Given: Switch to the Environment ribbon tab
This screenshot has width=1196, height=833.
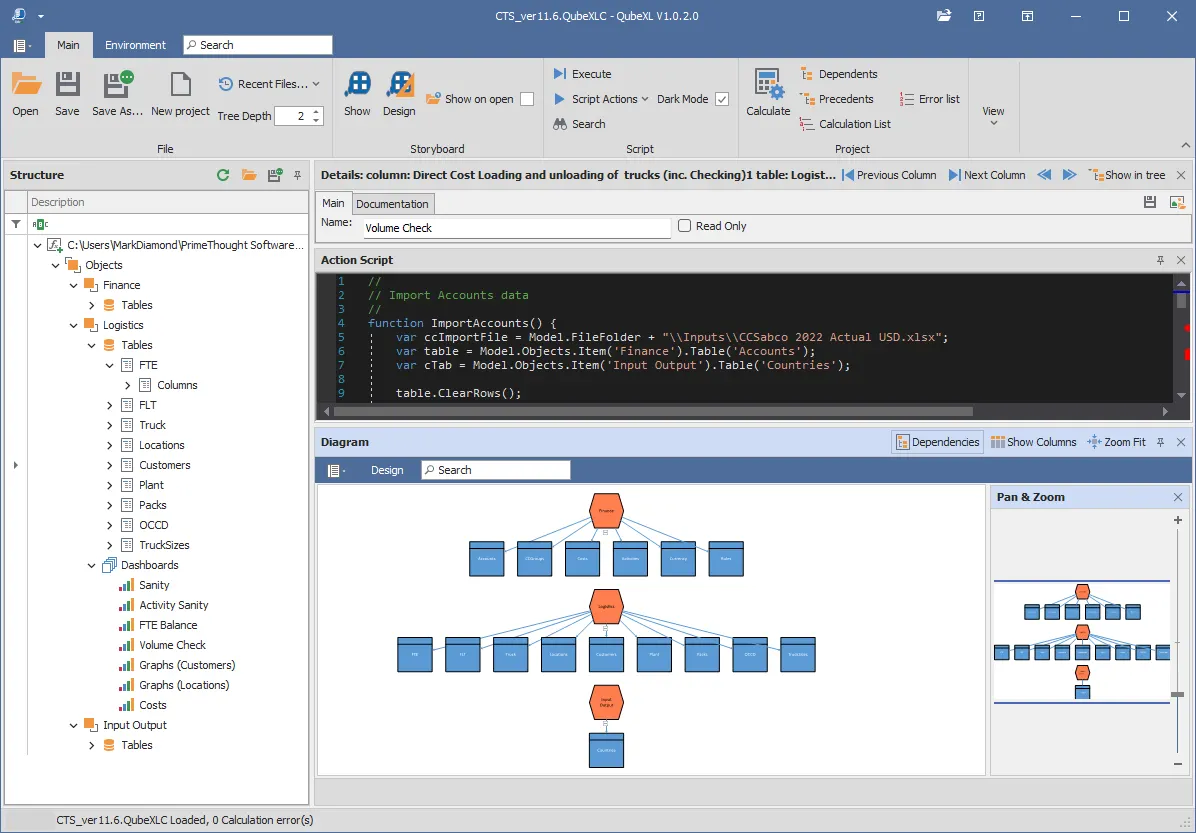Looking at the screenshot, I should pos(135,45).
